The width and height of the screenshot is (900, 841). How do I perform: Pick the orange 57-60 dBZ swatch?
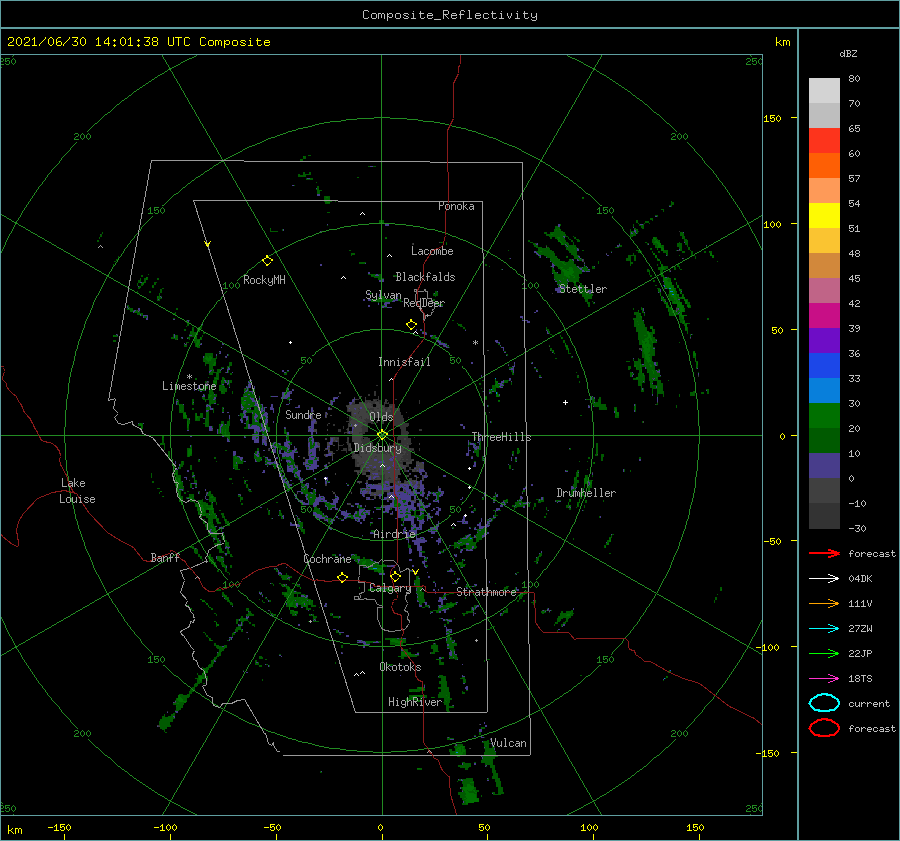824,166
